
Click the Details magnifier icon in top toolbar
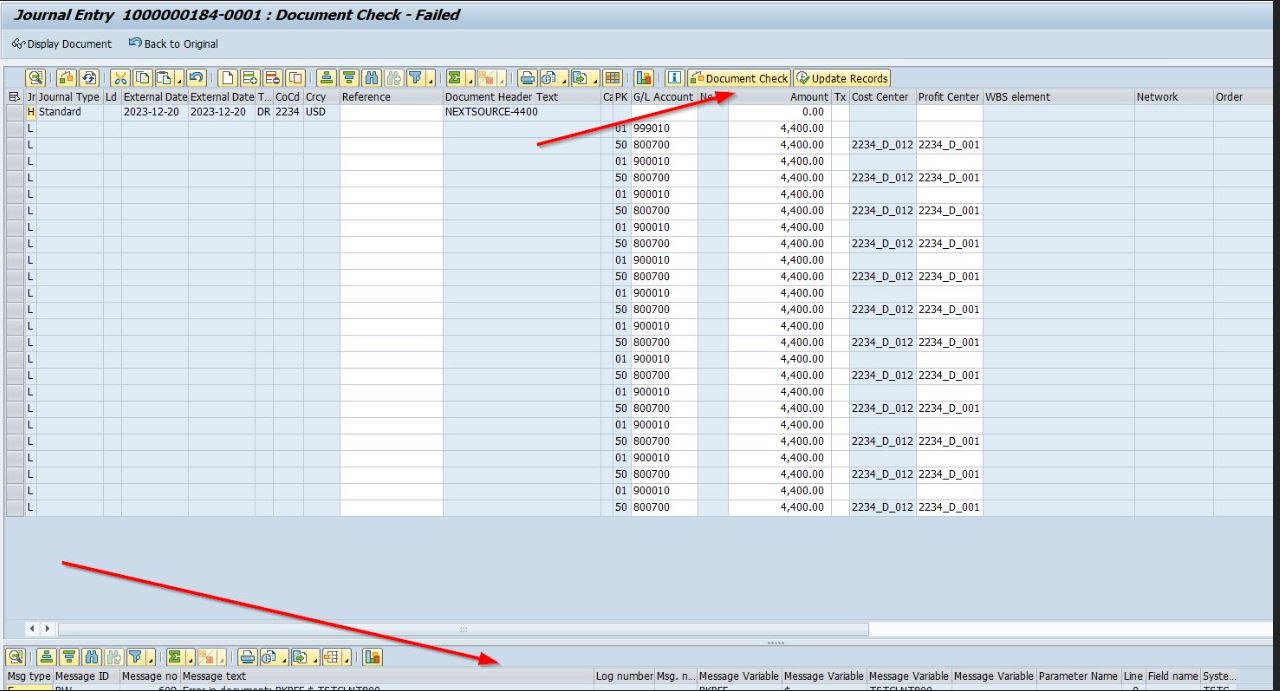36,78
